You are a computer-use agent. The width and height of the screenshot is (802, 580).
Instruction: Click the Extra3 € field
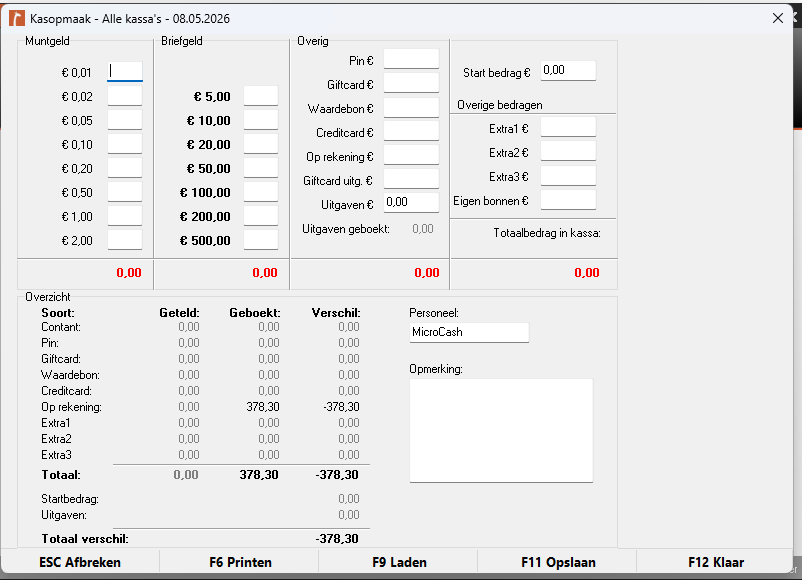(x=568, y=175)
